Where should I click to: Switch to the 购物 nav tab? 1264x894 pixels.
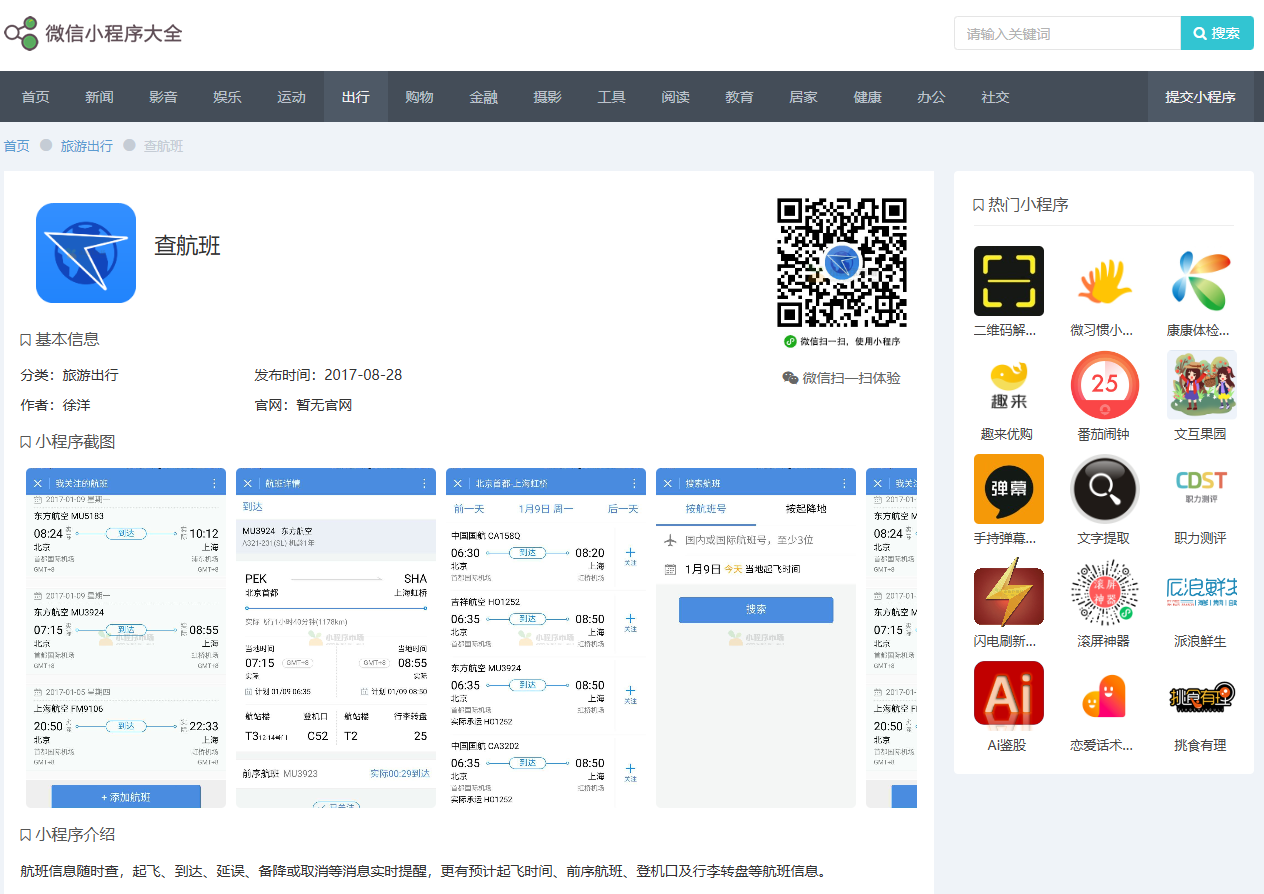tap(419, 97)
